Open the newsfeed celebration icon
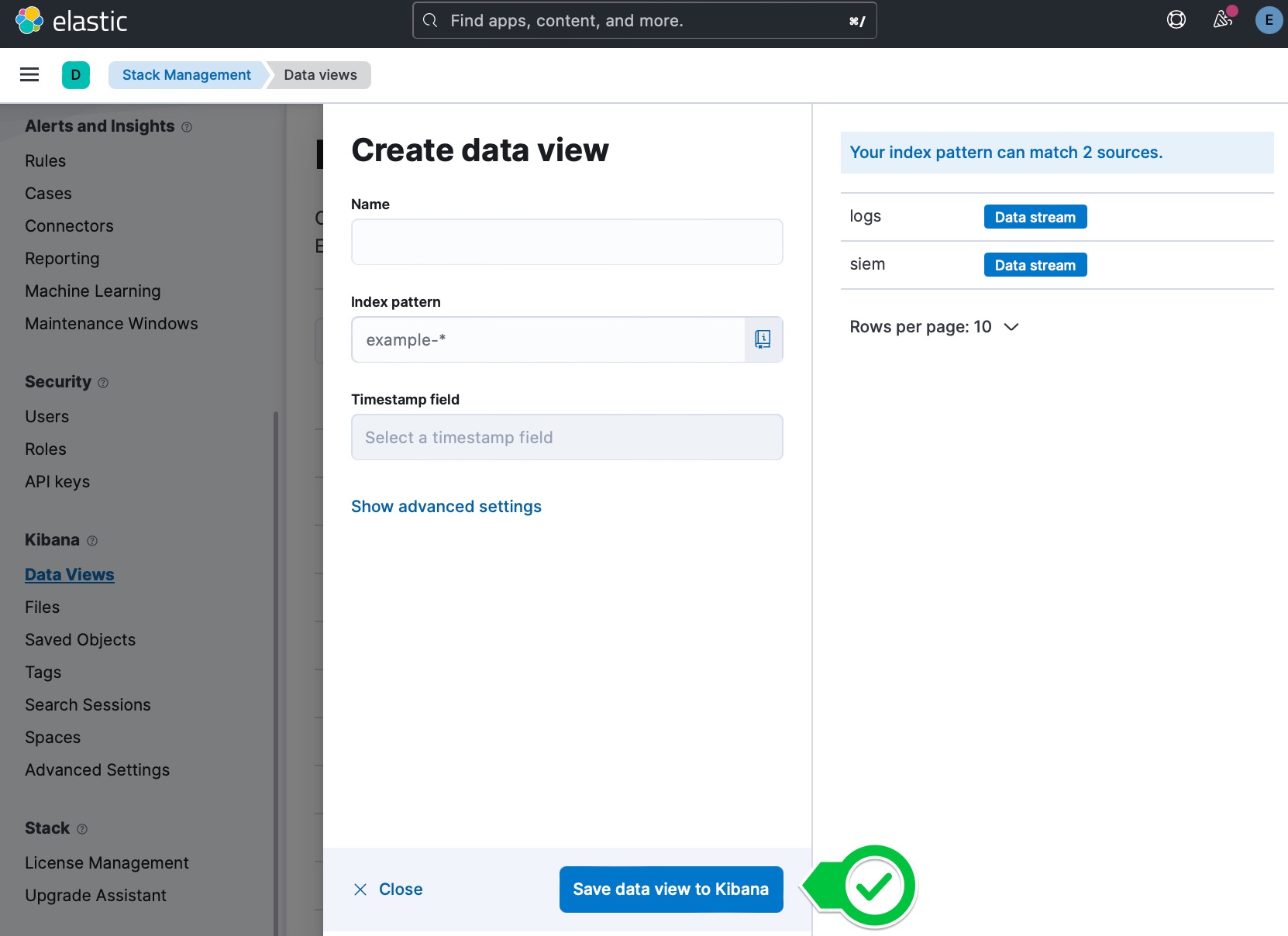This screenshot has width=1288, height=936. 1222,20
